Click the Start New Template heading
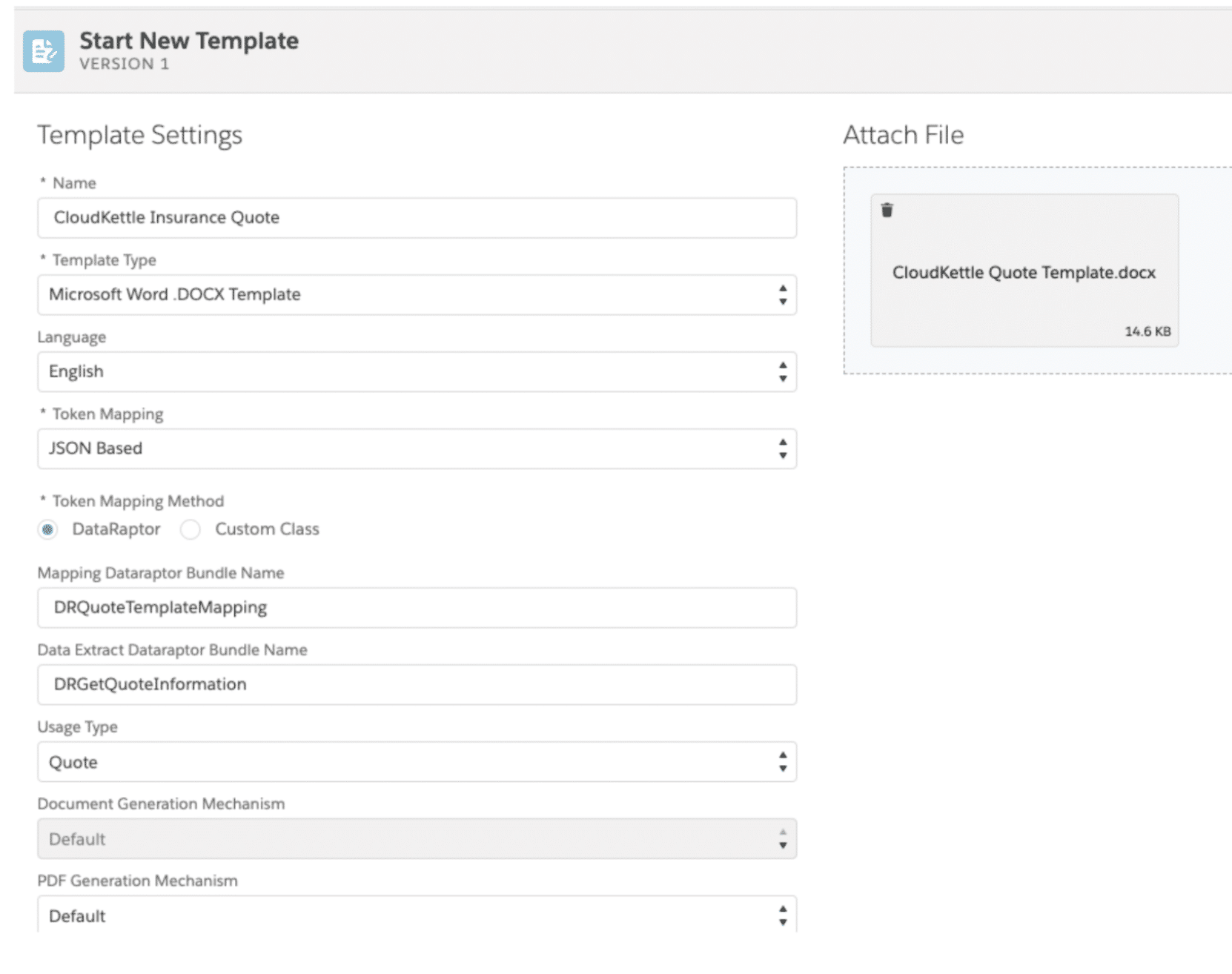 tap(189, 41)
